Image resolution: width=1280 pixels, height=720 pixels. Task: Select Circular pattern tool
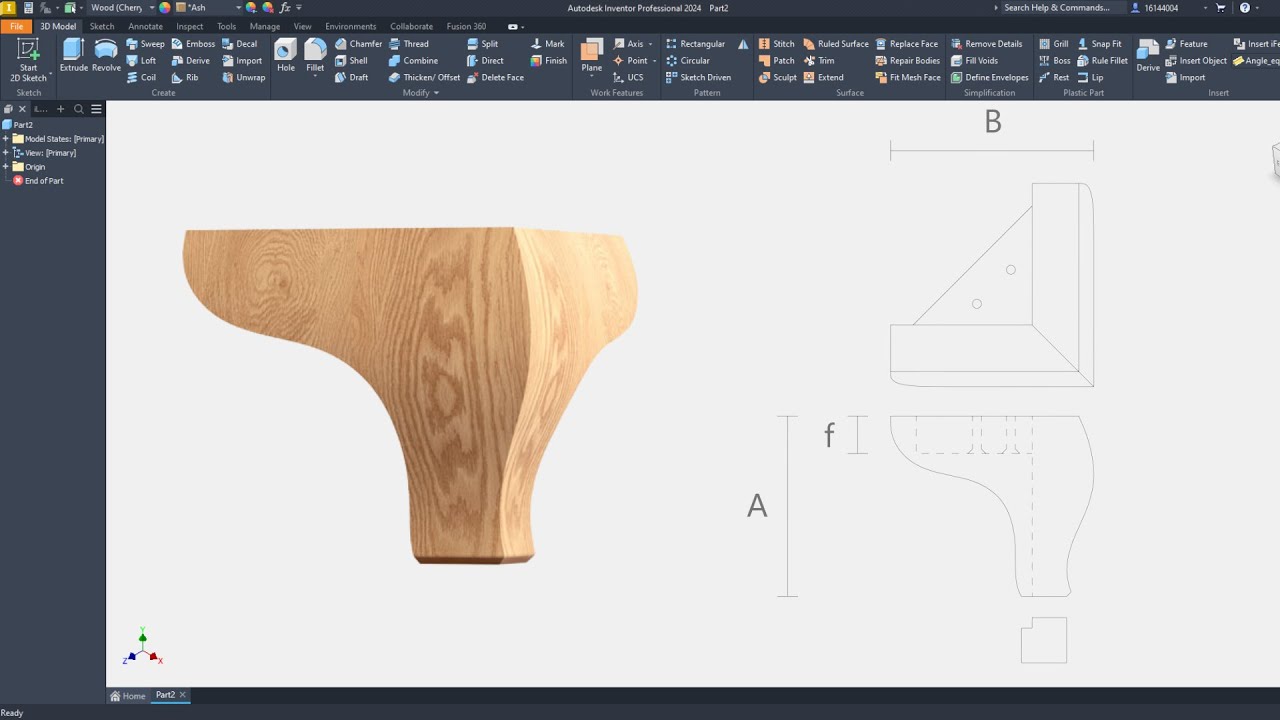pos(688,61)
